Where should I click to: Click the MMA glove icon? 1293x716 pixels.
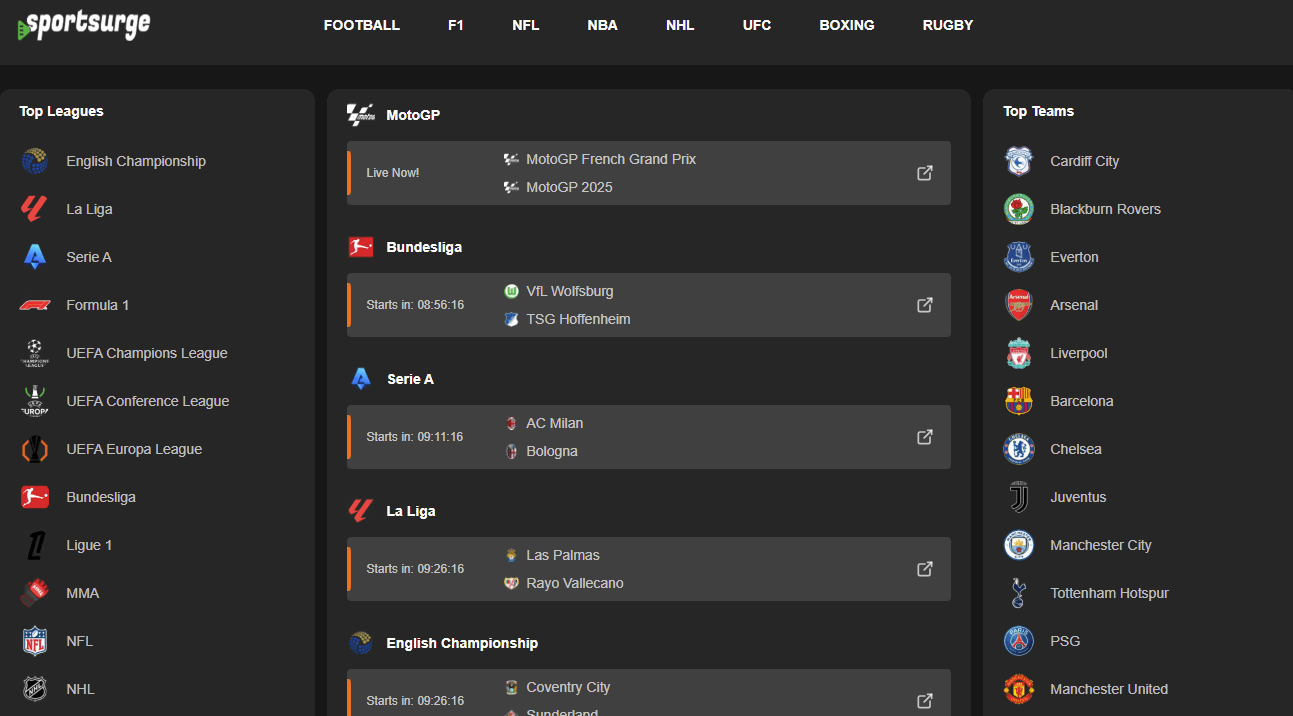click(x=35, y=593)
